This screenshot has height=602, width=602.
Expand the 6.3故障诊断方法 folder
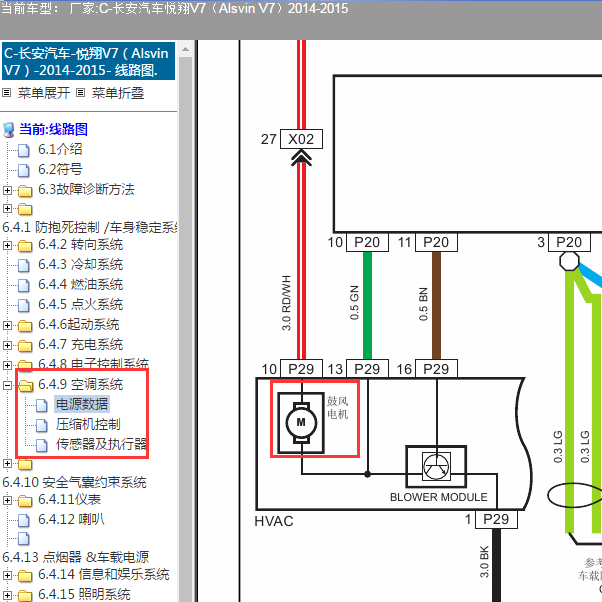(x=7, y=190)
